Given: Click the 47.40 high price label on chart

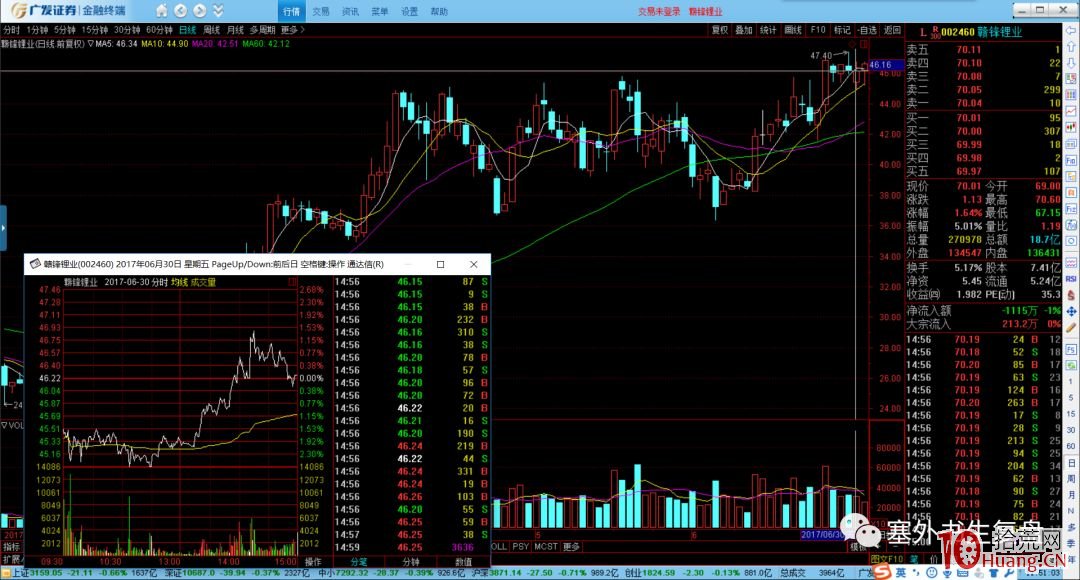Looking at the screenshot, I should (x=821, y=56).
